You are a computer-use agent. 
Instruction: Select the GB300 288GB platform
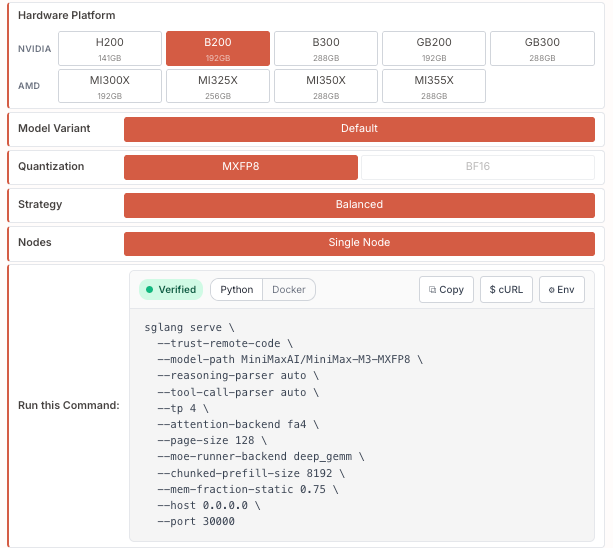pyautogui.click(x=542, y=48)
